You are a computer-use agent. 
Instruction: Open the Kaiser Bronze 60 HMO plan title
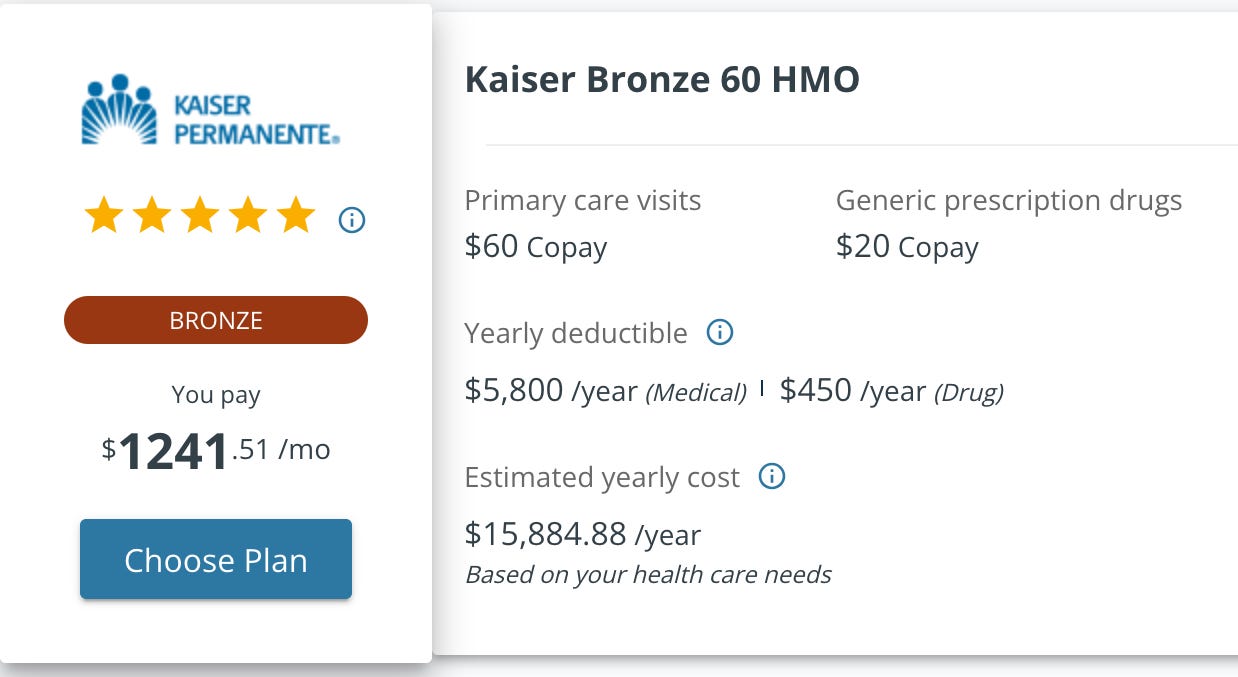[662, 80]
